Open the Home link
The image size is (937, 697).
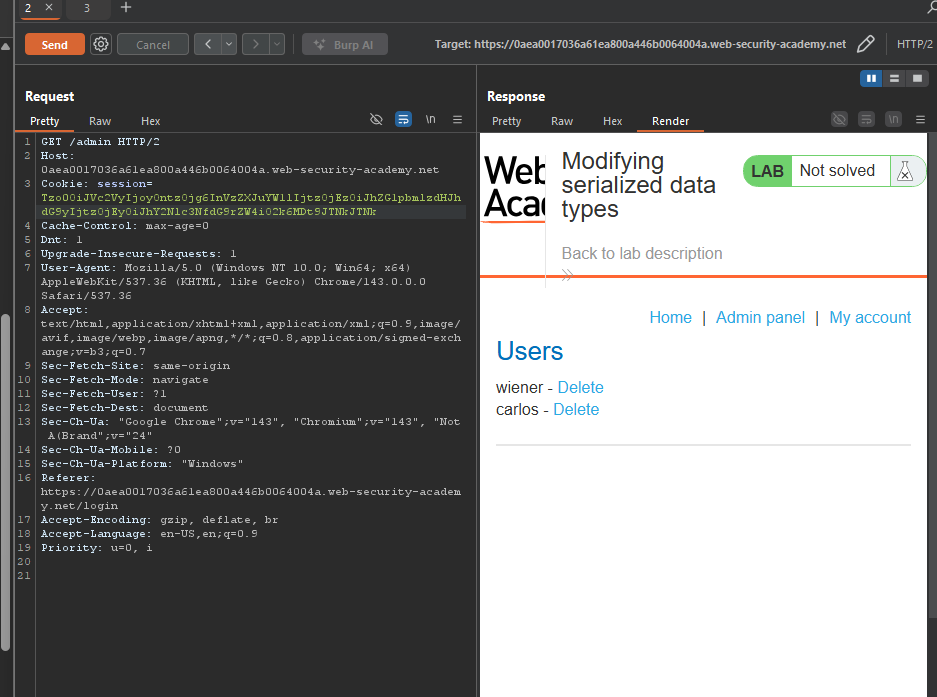pos(670,317)
